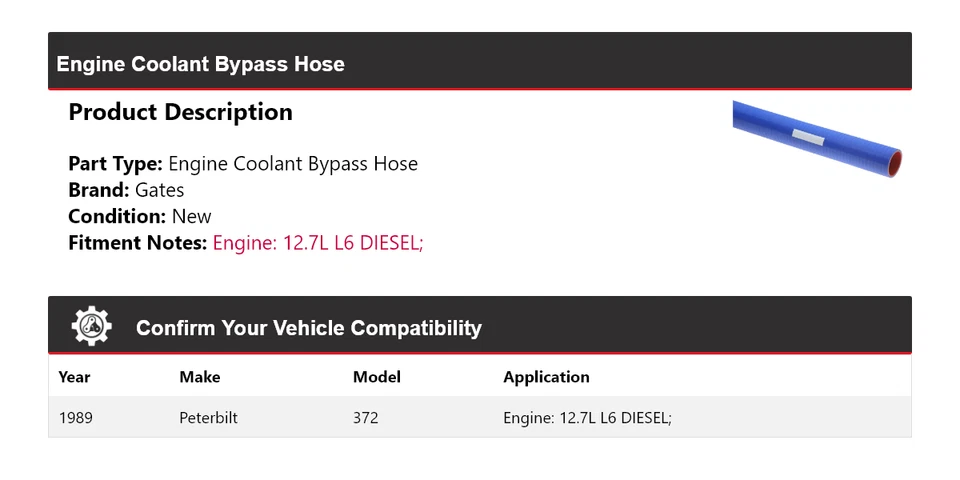Click the Condition New text

[x=191, y=216]
